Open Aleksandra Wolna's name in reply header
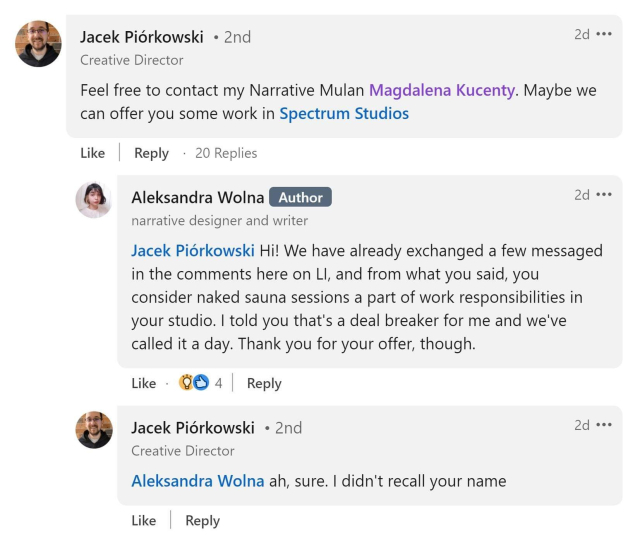640x537 pixels. (x=197, y=198)
